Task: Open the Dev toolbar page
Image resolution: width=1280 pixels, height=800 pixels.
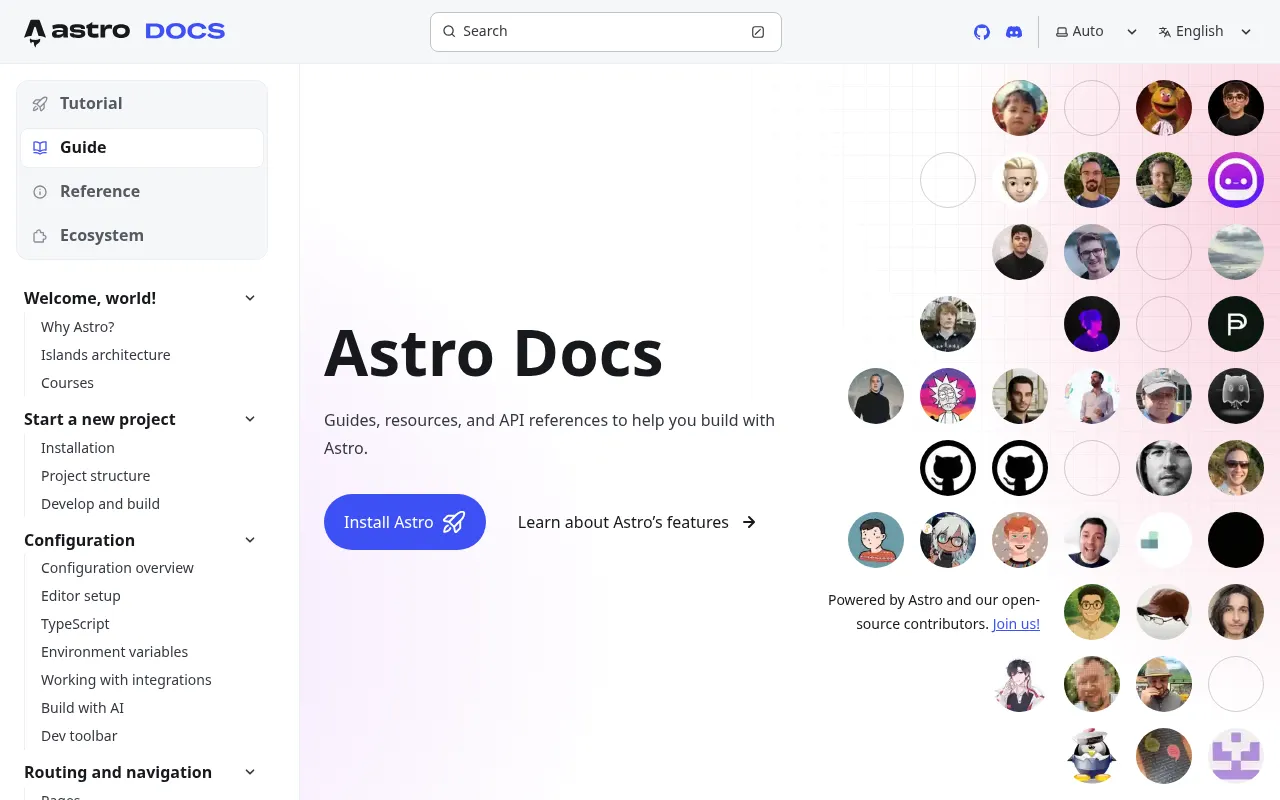Action: pyautogui.click(x=79, y=736)
